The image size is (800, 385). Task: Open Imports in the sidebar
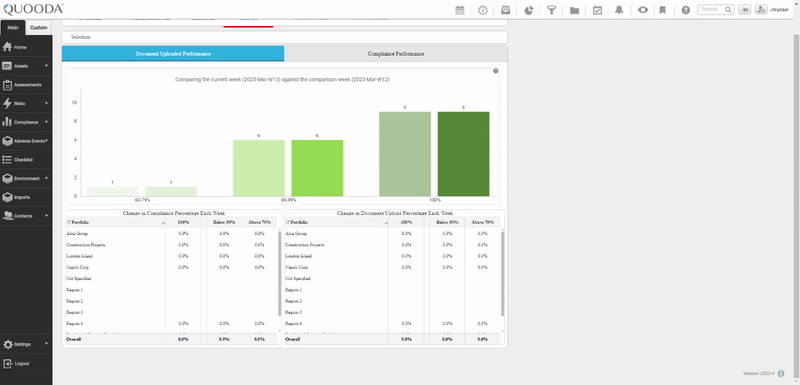point(26,197)
